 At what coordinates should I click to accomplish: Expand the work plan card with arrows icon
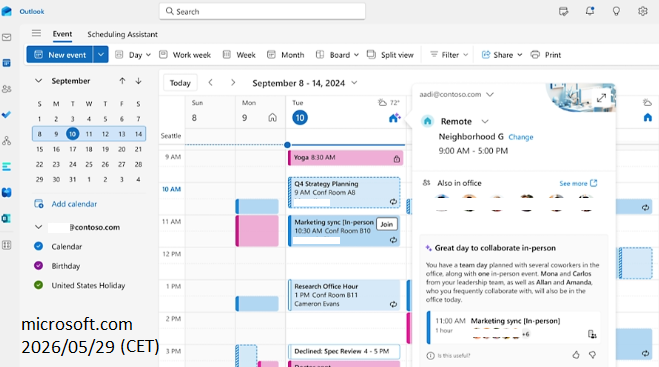coord(601,98)
